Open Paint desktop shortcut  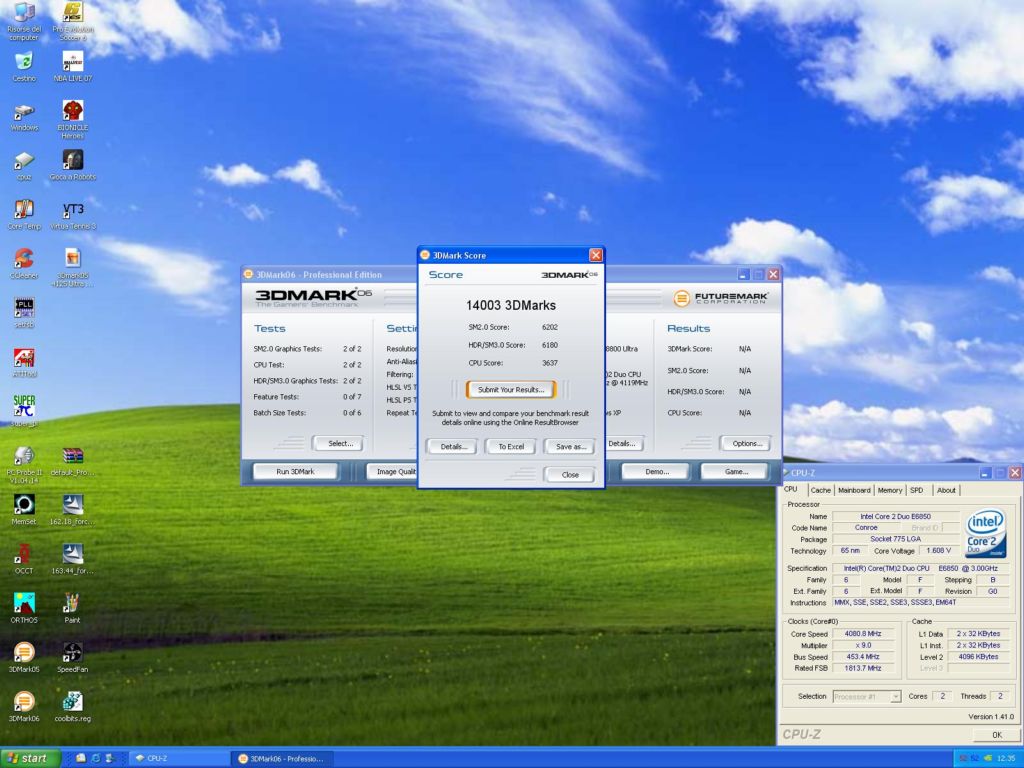click(72, 607)
